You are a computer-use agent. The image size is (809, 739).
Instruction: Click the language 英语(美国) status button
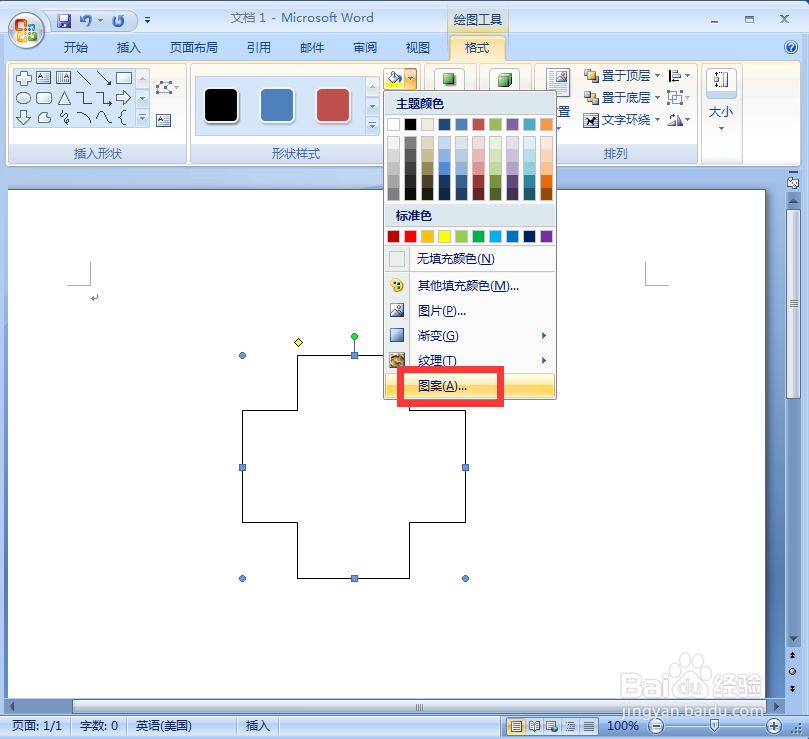click(164, 726)
